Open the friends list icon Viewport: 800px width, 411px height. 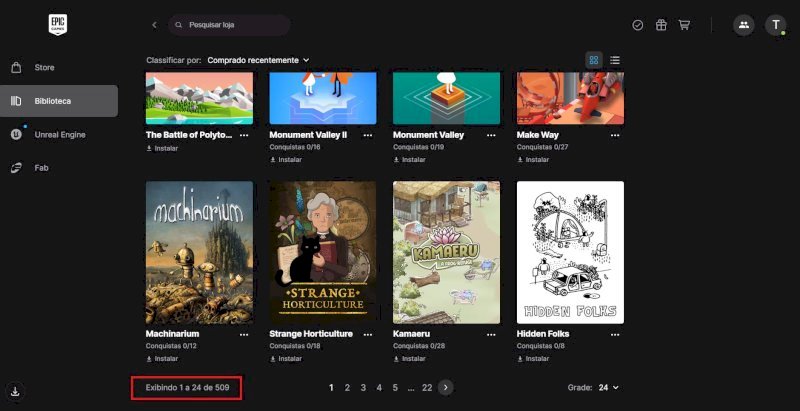tap(743, 25)
